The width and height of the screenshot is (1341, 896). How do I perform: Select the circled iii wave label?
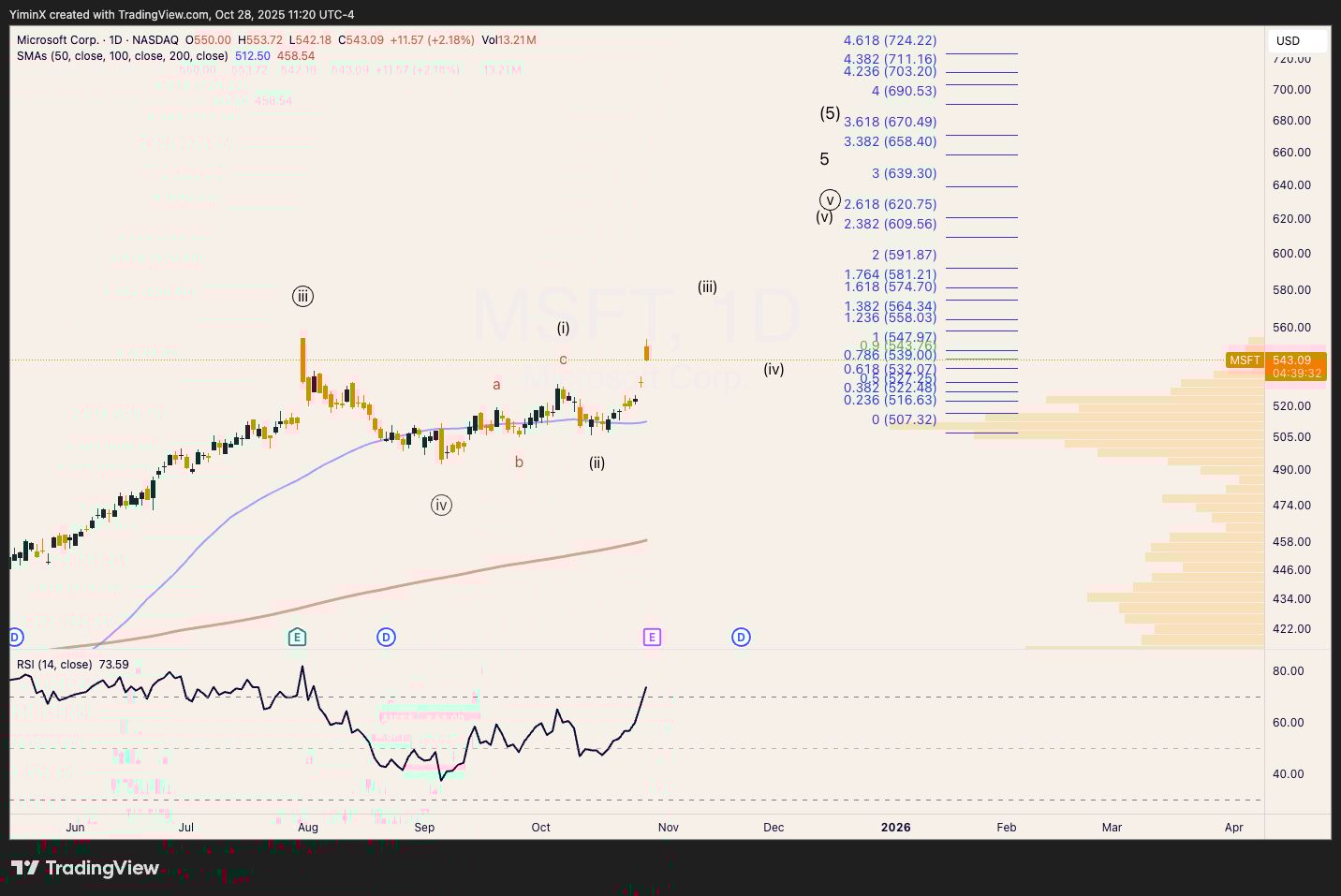302,297
